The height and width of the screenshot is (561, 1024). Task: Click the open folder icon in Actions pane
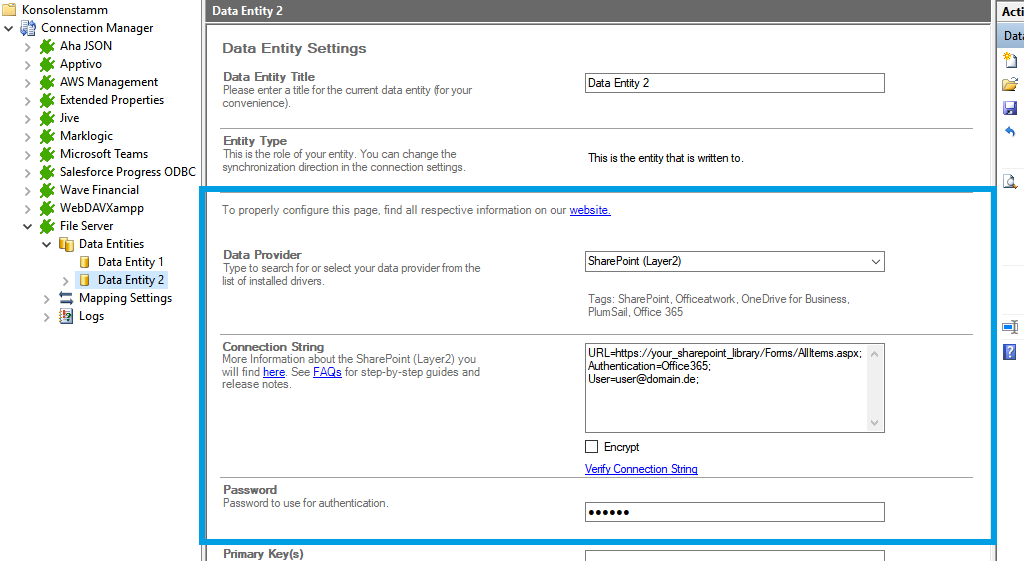point(1010,85)
